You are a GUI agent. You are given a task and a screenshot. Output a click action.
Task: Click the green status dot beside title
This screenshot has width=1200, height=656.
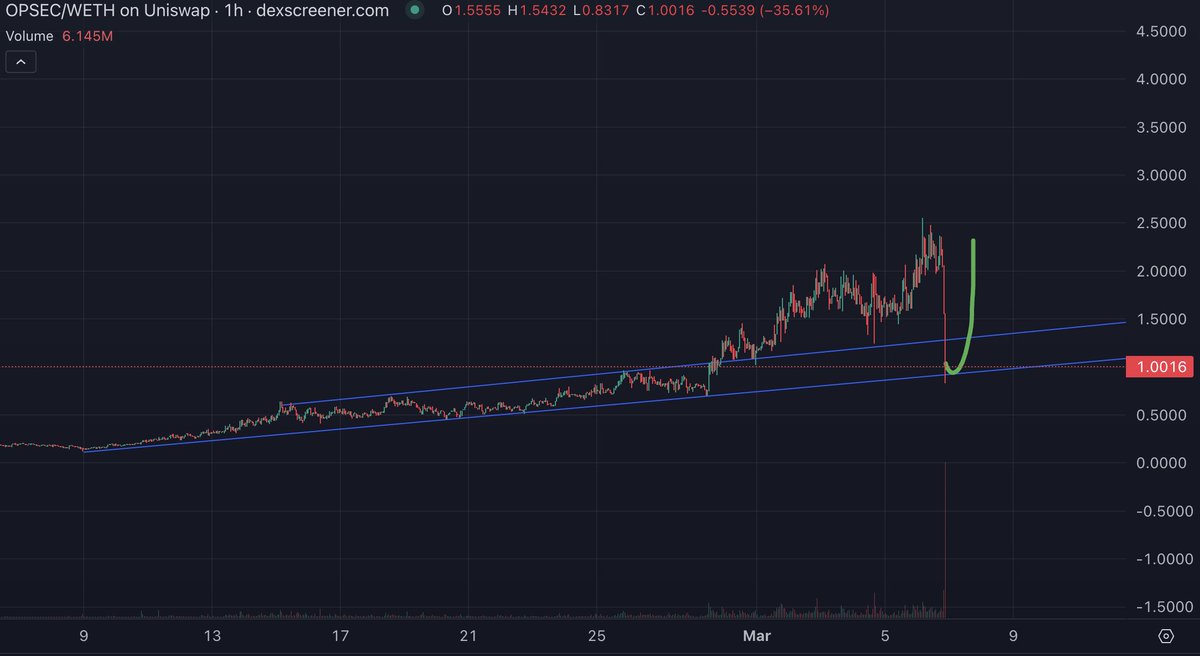[414, 10]
